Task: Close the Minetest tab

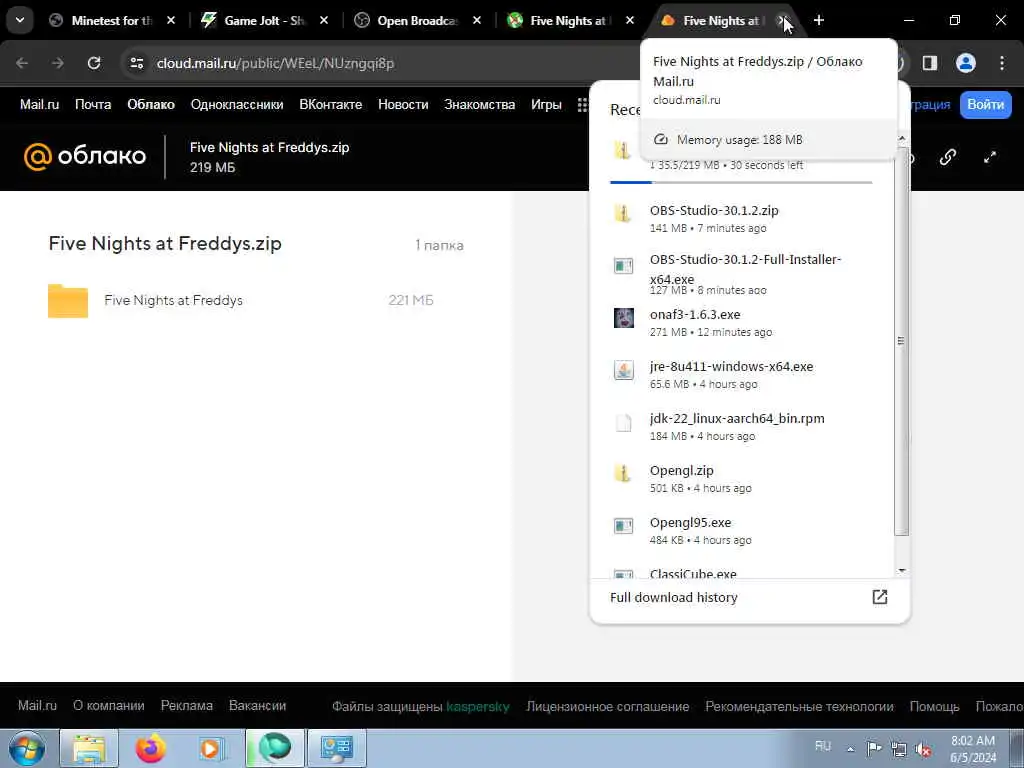Action: coord(171,21)
